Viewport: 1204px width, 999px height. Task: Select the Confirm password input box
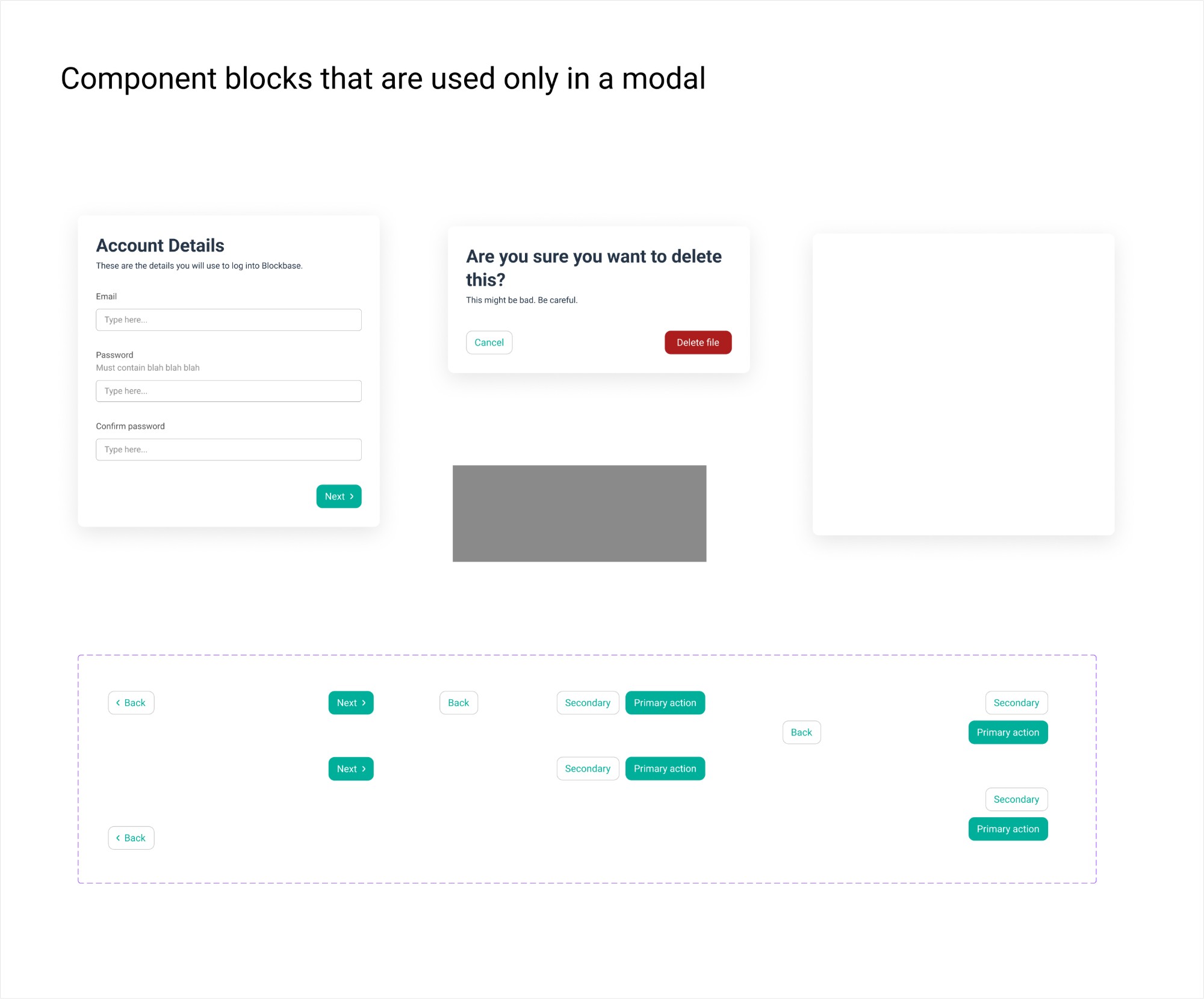[228, 450]
